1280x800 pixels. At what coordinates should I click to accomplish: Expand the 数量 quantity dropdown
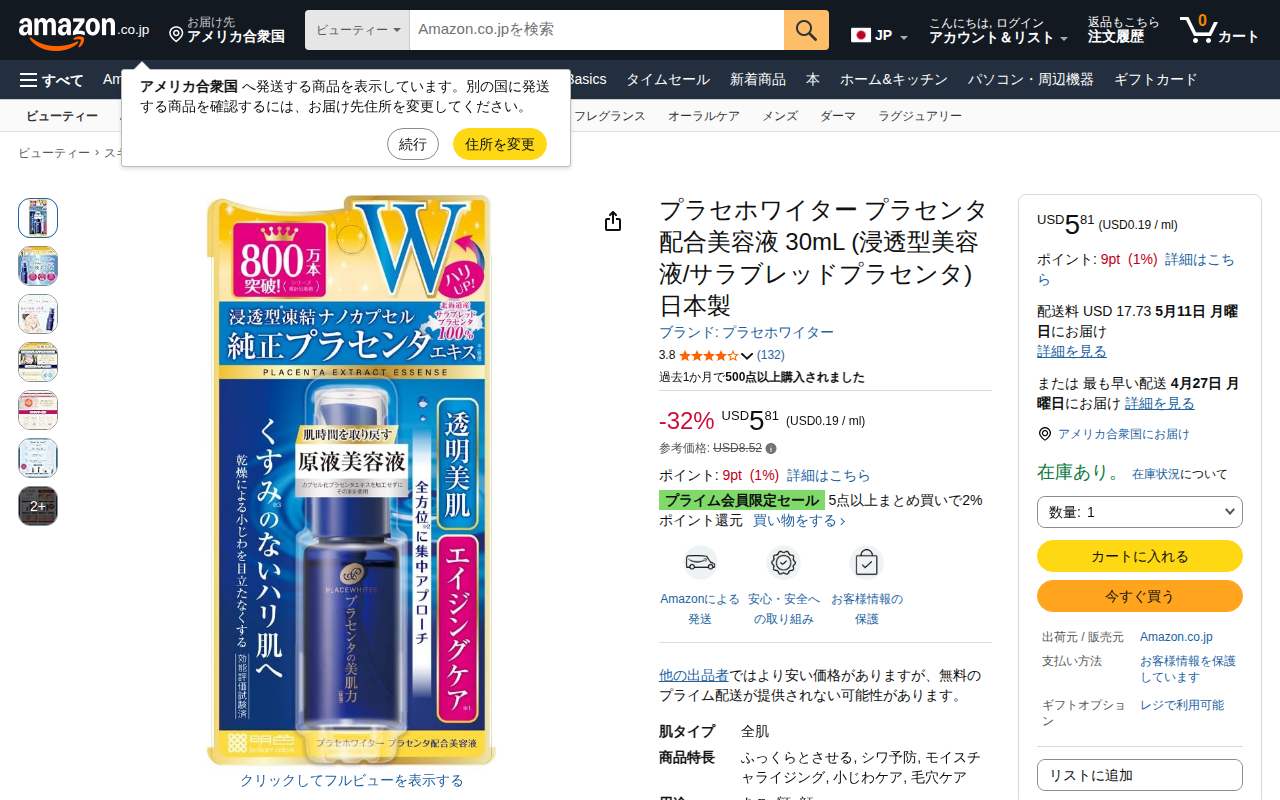point(1140,512)
